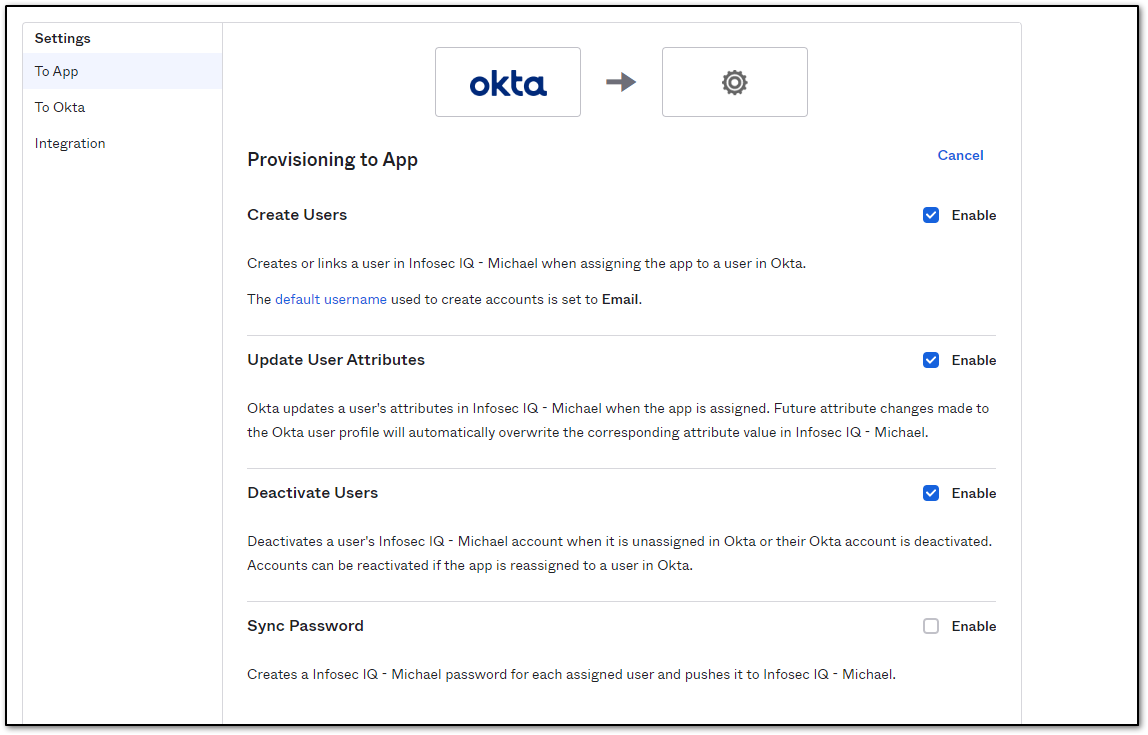The height and width of the screenshot is (735, 1148).
Task: Click the Cancel link
Action: click(960, 155)
